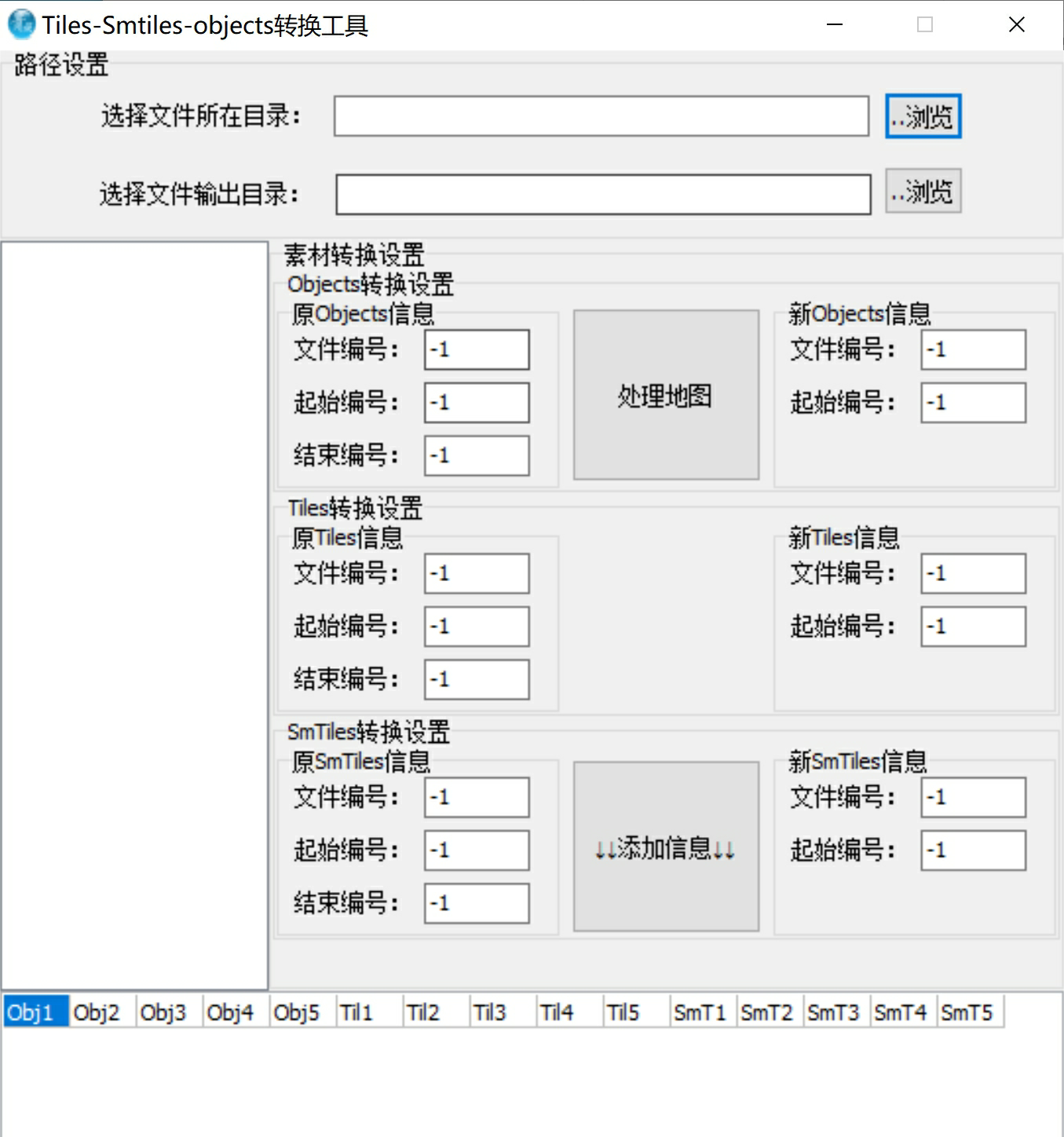Focus the 选择文件所在目录 path field
The height and width of the screenshot is (1137, 1064).
(x=601, y=116)
